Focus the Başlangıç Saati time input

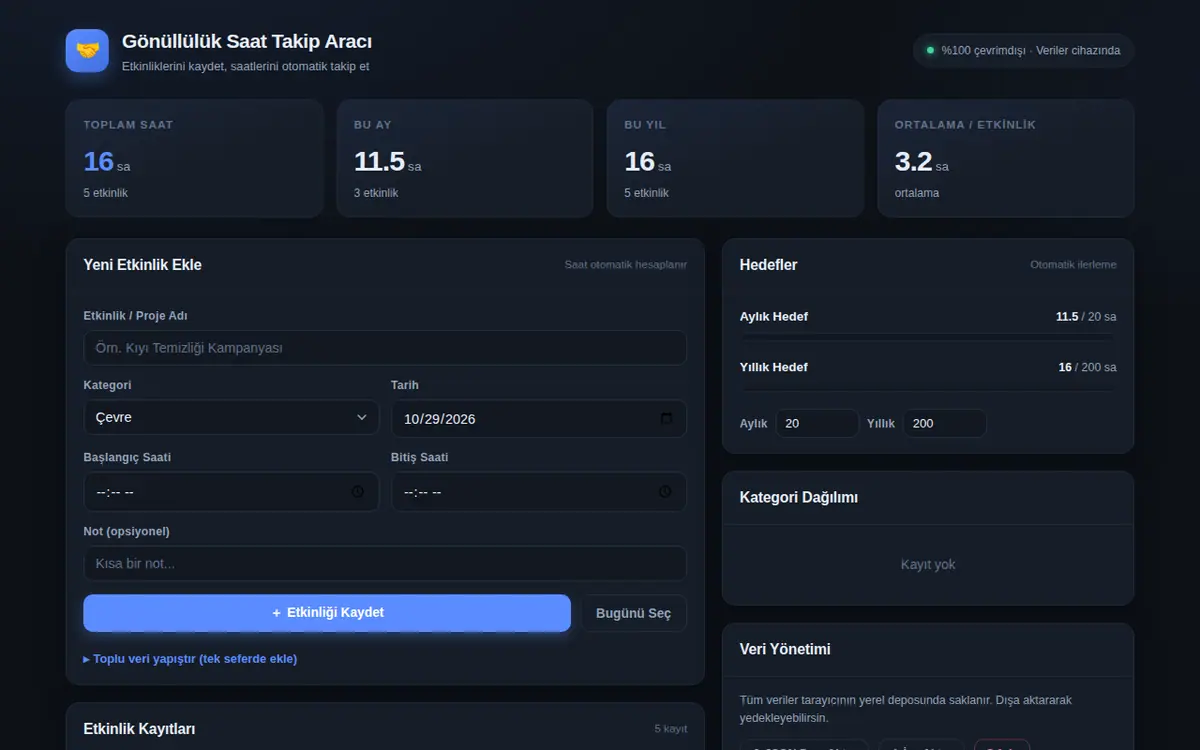pyautogui.click(x=231, y=492)
